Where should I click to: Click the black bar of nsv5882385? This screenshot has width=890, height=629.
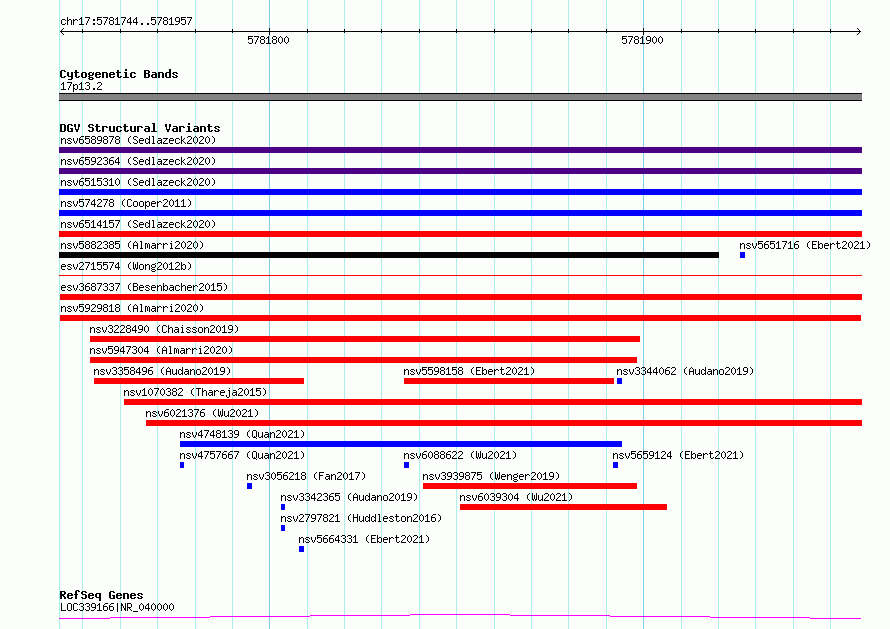coord(389,255)
